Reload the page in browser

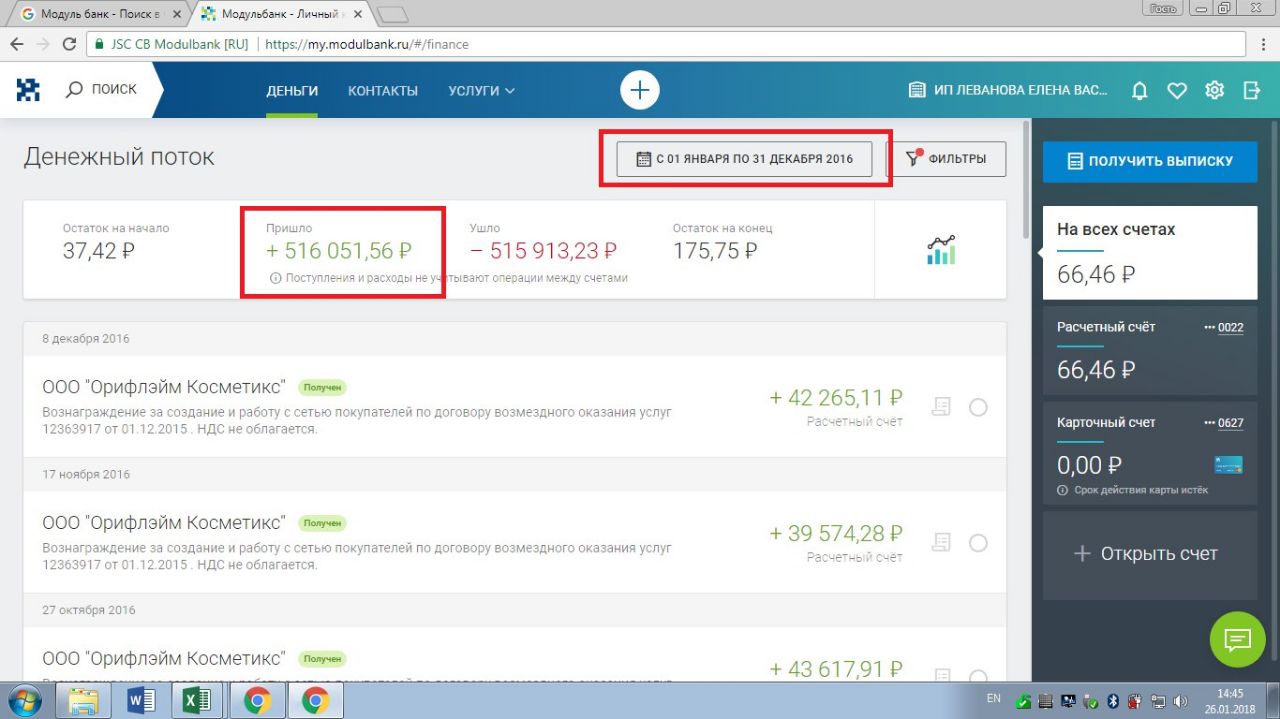(69, 44)
